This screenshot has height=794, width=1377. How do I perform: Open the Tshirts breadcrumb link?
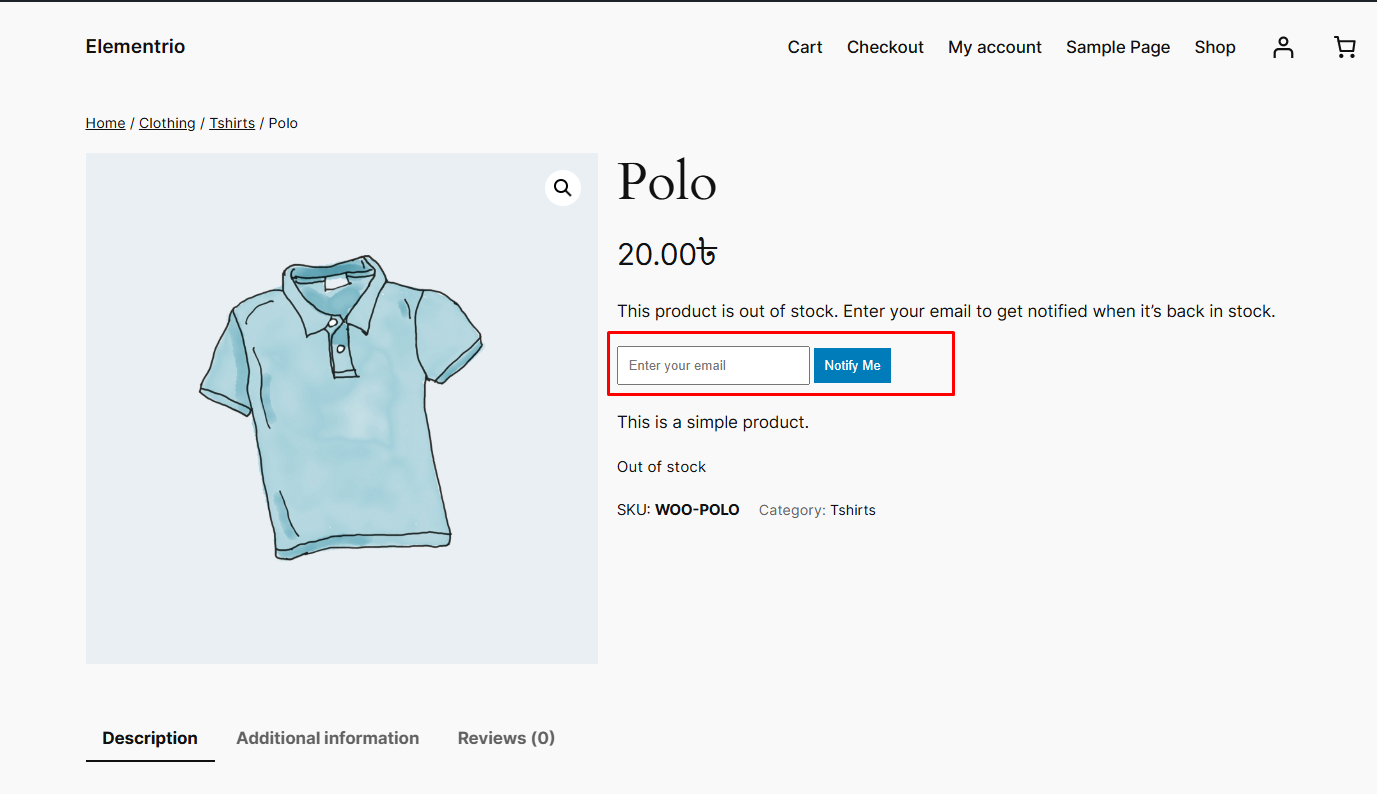[x=232, y=123]
